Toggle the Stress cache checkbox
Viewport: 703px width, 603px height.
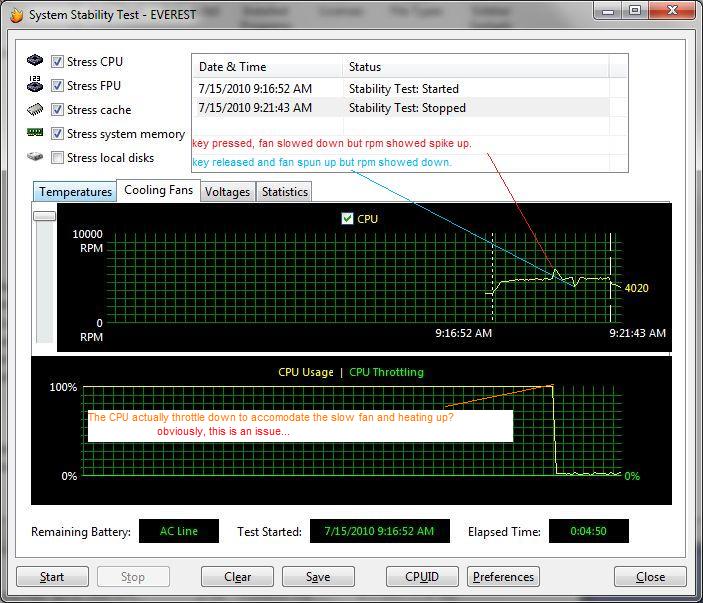pos(57,109)
